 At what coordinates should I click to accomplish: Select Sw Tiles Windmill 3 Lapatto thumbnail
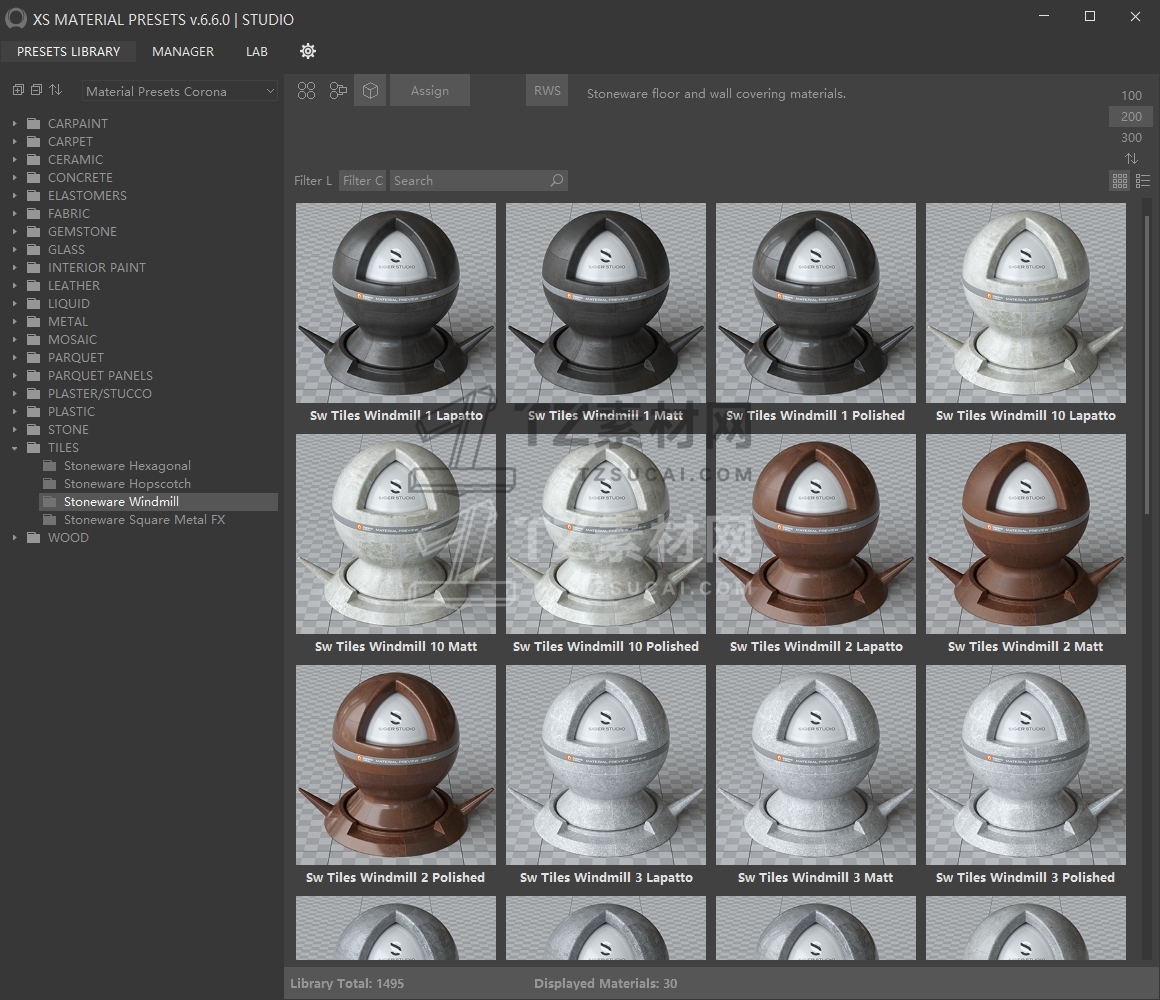tap(606, 765)
